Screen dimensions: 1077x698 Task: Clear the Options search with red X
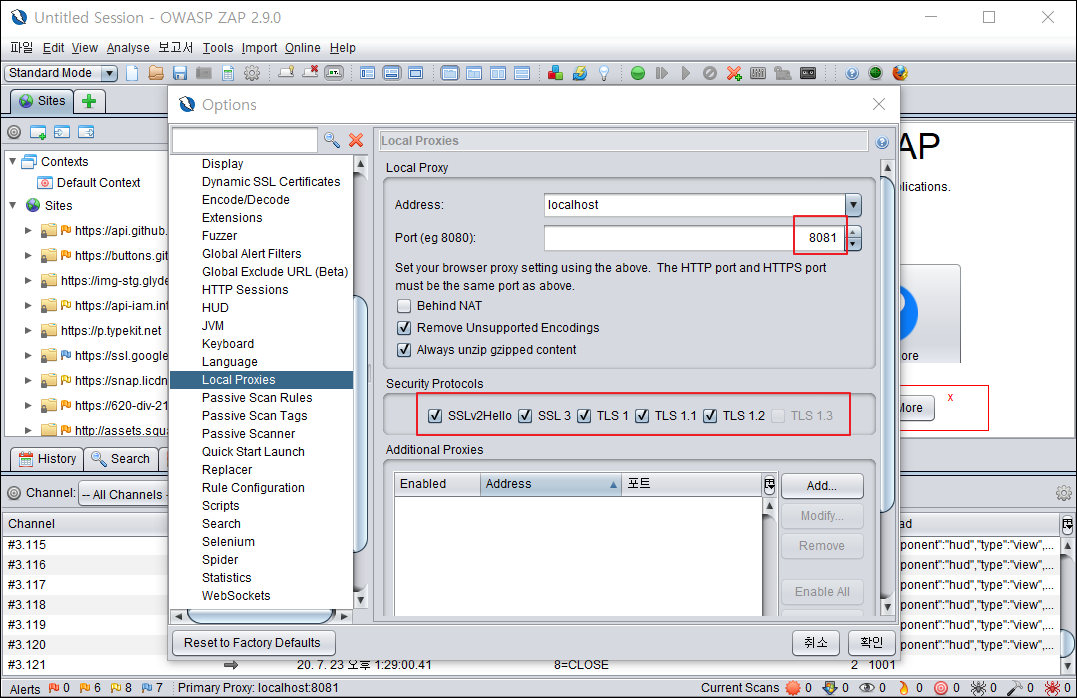tap(356, 140)
